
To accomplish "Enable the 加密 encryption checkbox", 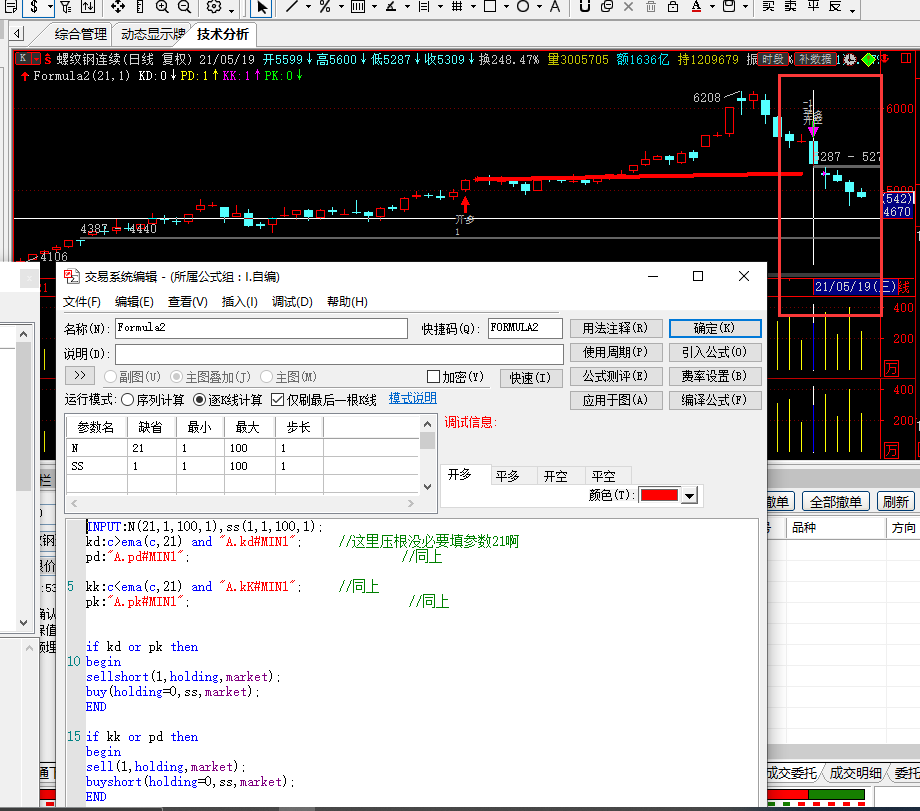I will coord(433,377).
